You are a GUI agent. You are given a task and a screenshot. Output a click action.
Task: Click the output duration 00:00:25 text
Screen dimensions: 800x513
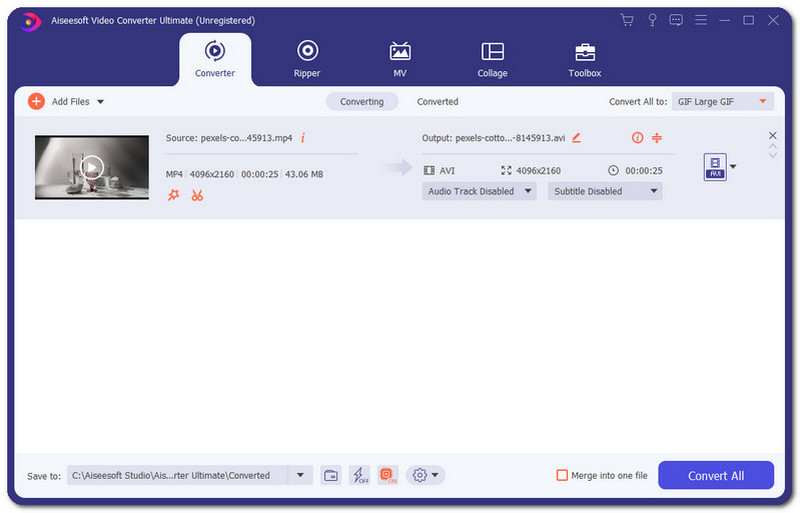click(x=644, y=170)
